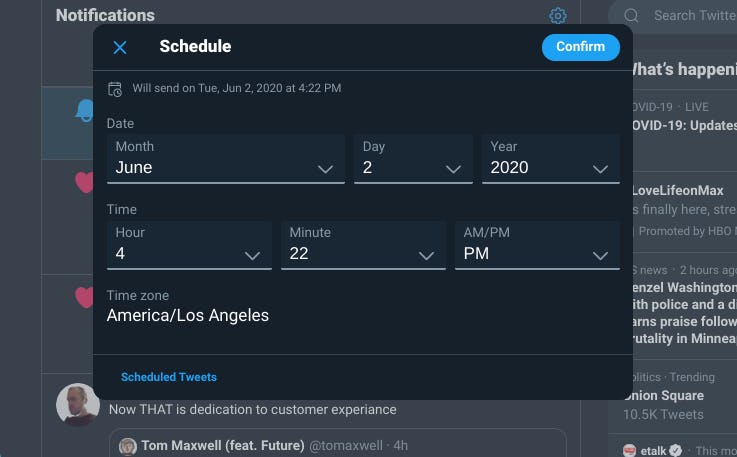This screenshot has height=457, width=737.
Task: Click the Search Twitter input field
Action: 692,15
